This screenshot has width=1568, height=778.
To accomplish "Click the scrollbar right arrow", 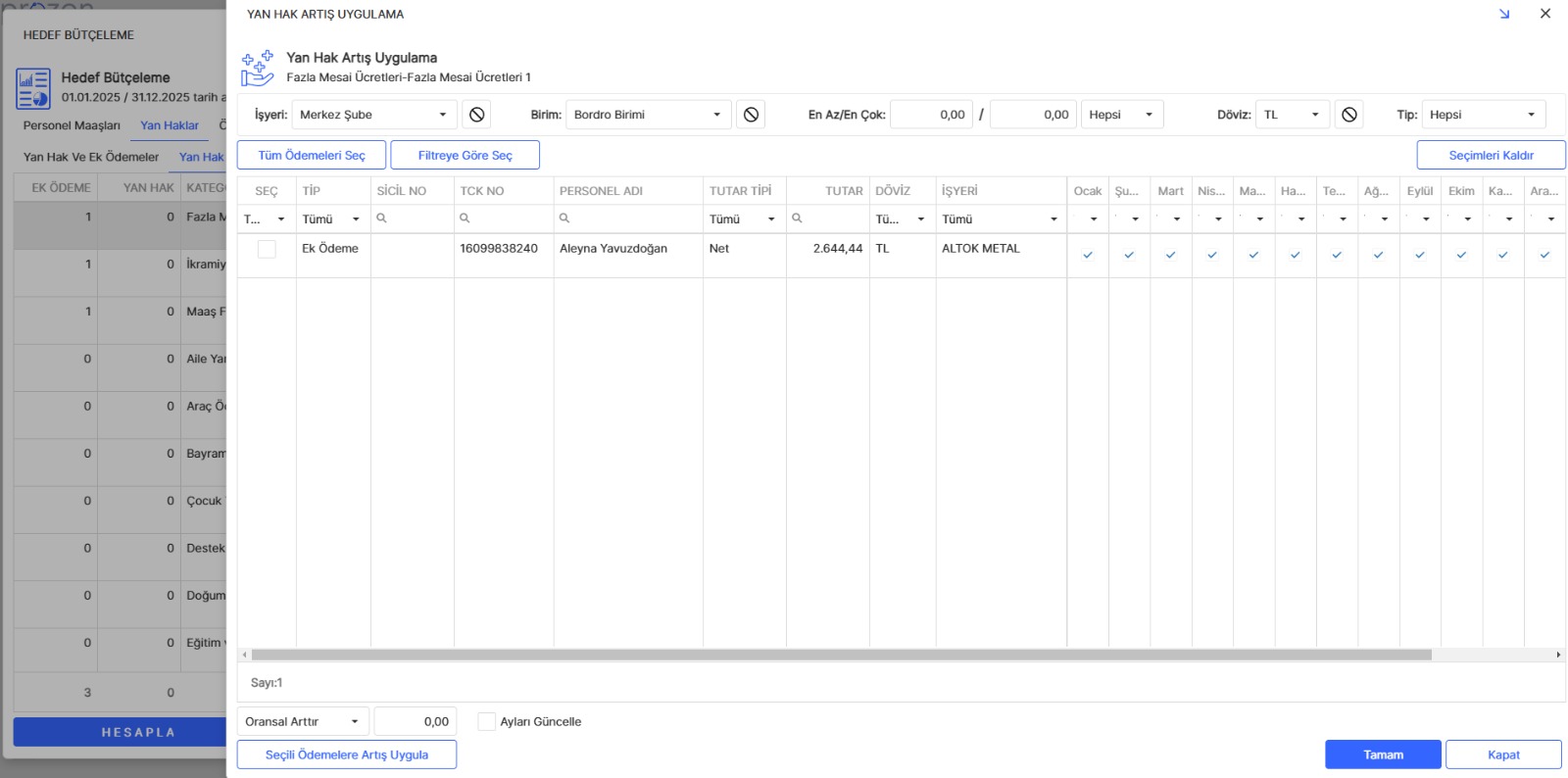I will (1558, 655).
